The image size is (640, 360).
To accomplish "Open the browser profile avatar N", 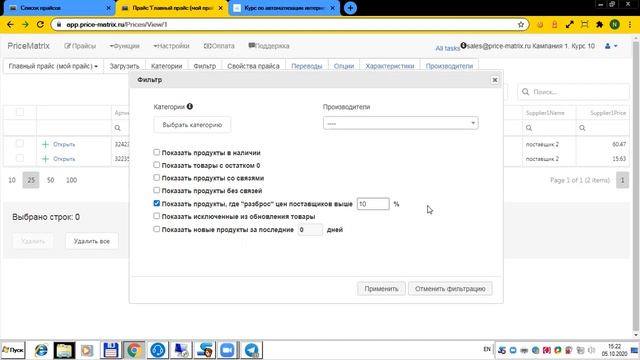I will (614, 24).
